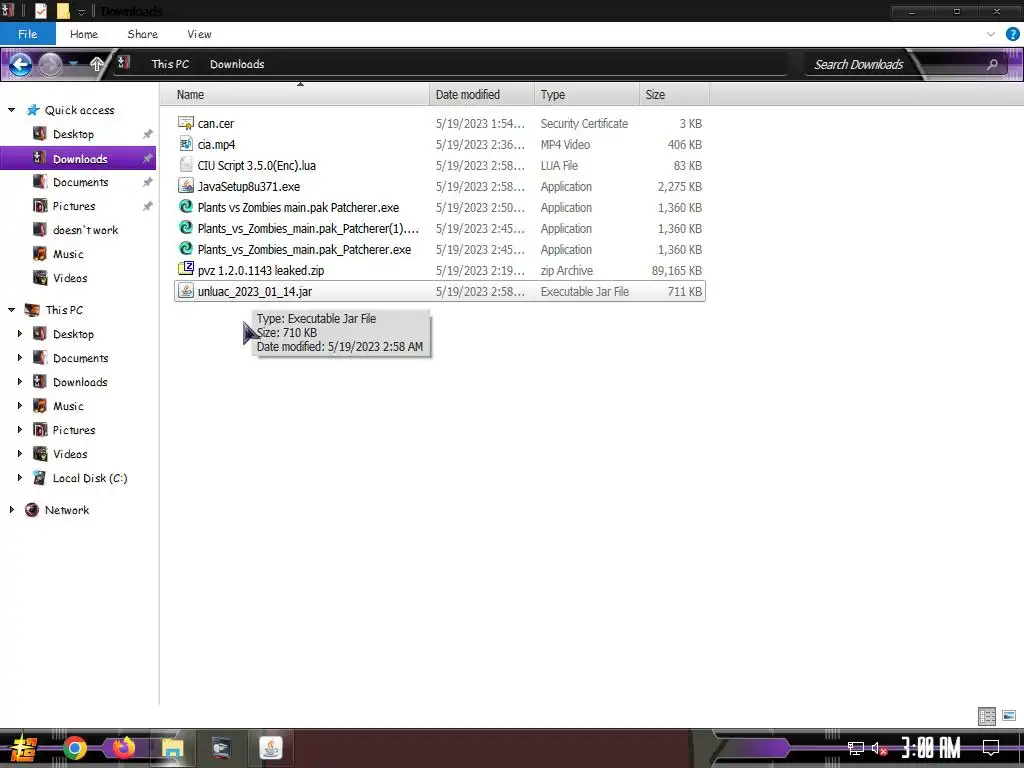This screenshot has width=1024, height=768.
Task: Sort by Name column header
Action: point(294,95)
